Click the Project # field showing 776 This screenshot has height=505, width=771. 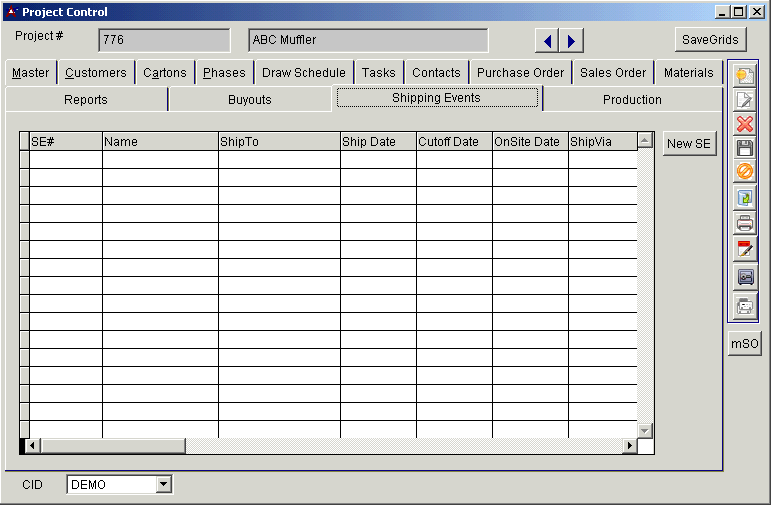(x=164, y=40)
